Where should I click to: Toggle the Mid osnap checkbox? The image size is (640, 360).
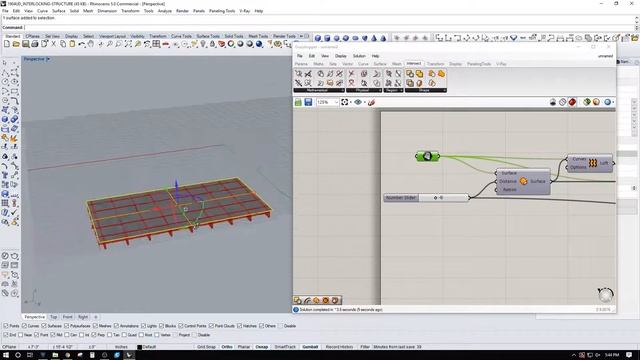[53, 335]
